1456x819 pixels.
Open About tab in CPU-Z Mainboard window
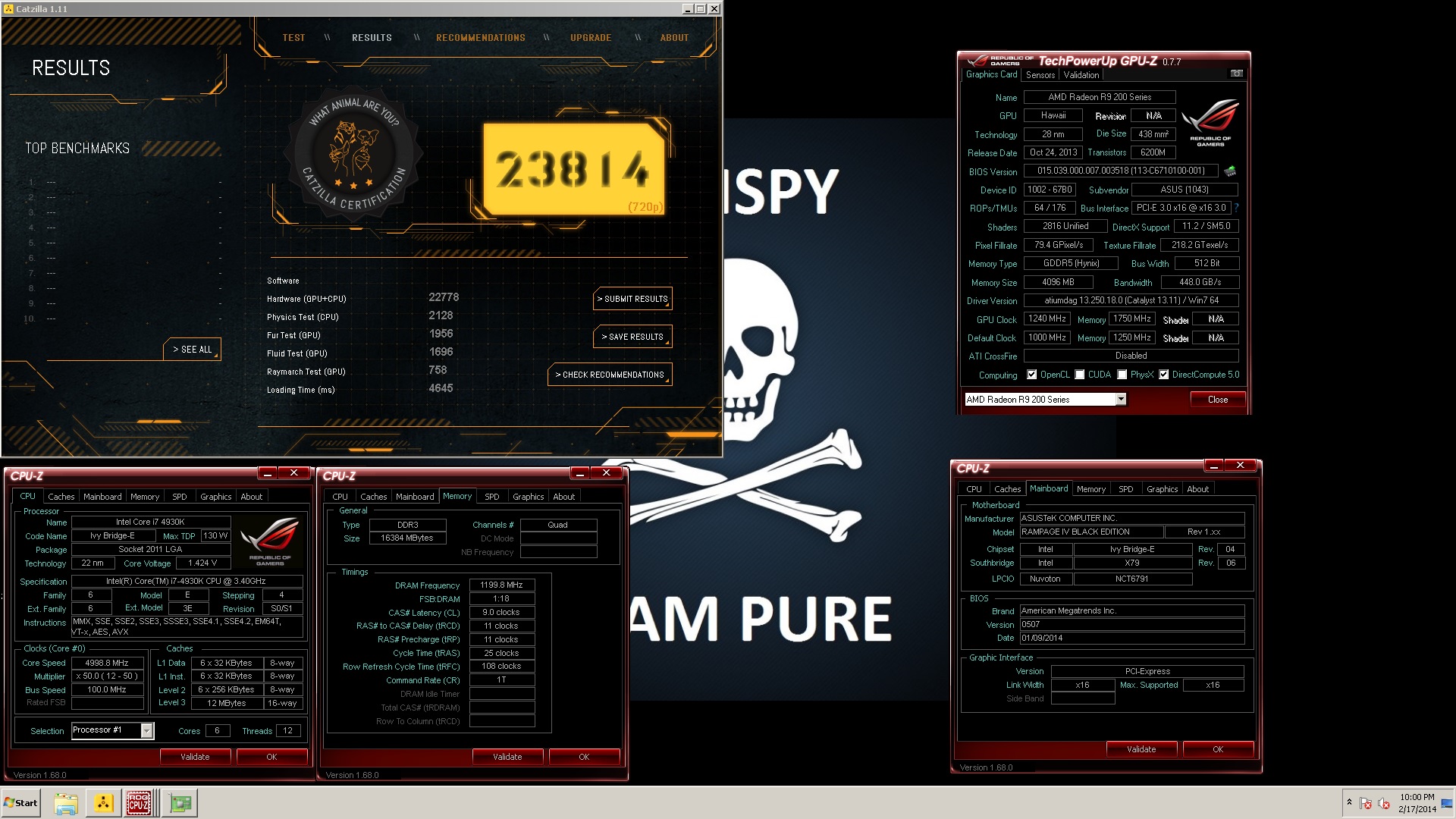1197,489
